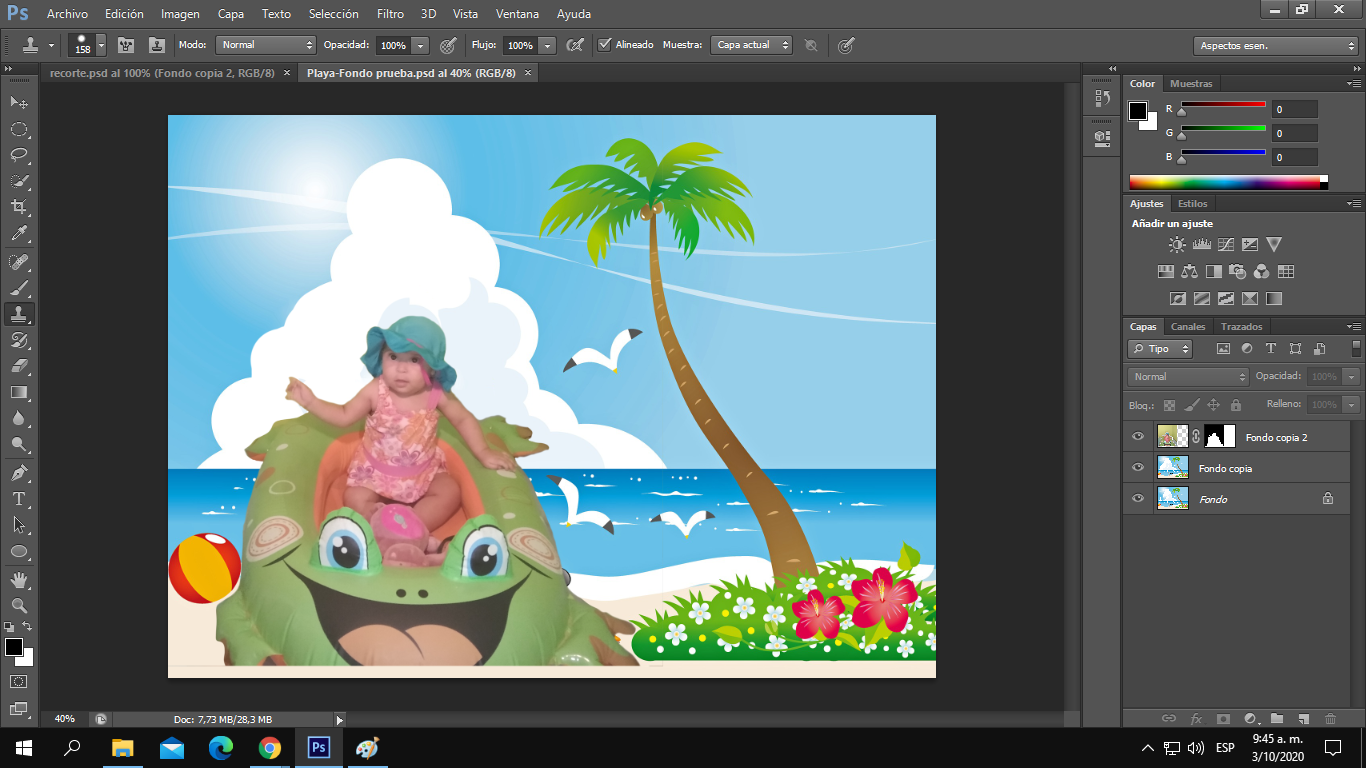Select the Crop tool
The width and height of the screenshot is (1366, 768).
pos(19,207)
